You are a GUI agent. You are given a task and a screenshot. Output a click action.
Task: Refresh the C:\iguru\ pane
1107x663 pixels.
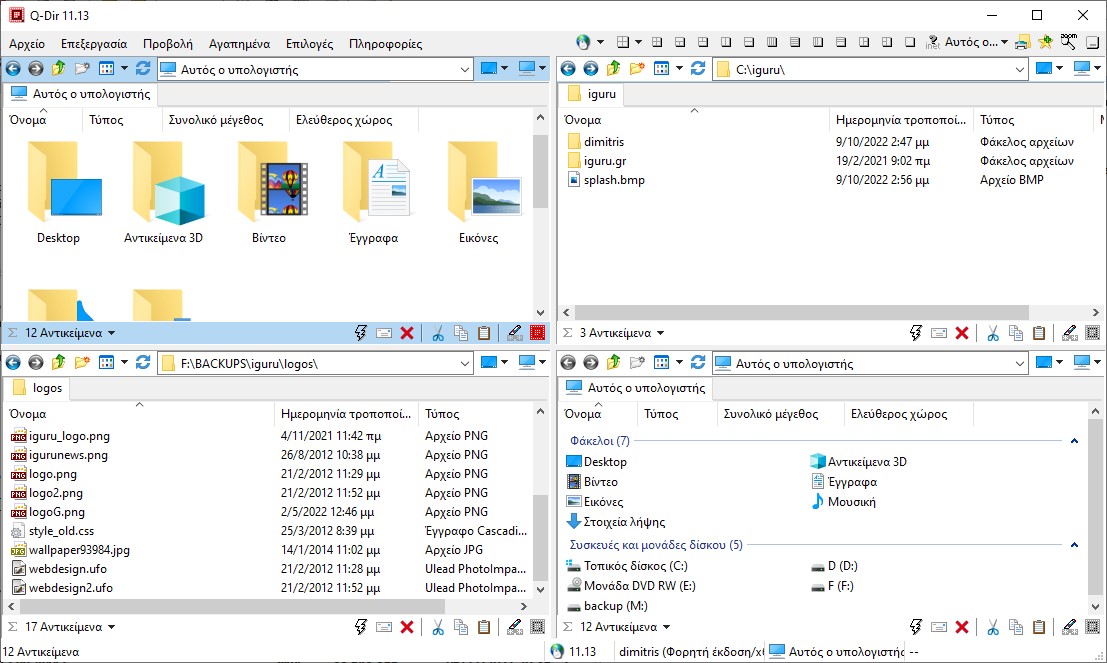pyautogui.click(x=698, y=68)
